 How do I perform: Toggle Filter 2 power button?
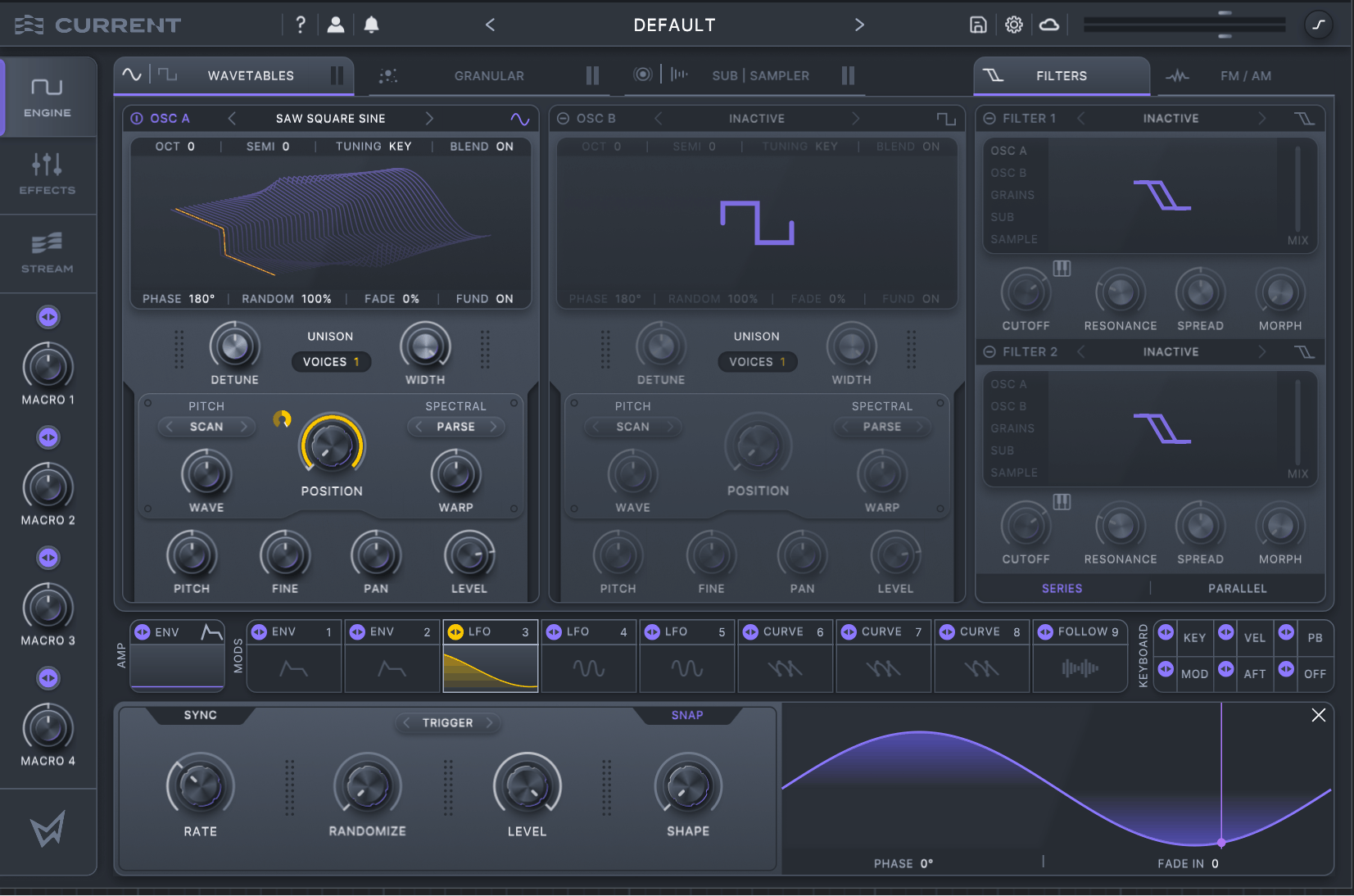pyautogui.click(x=989, y=352)
